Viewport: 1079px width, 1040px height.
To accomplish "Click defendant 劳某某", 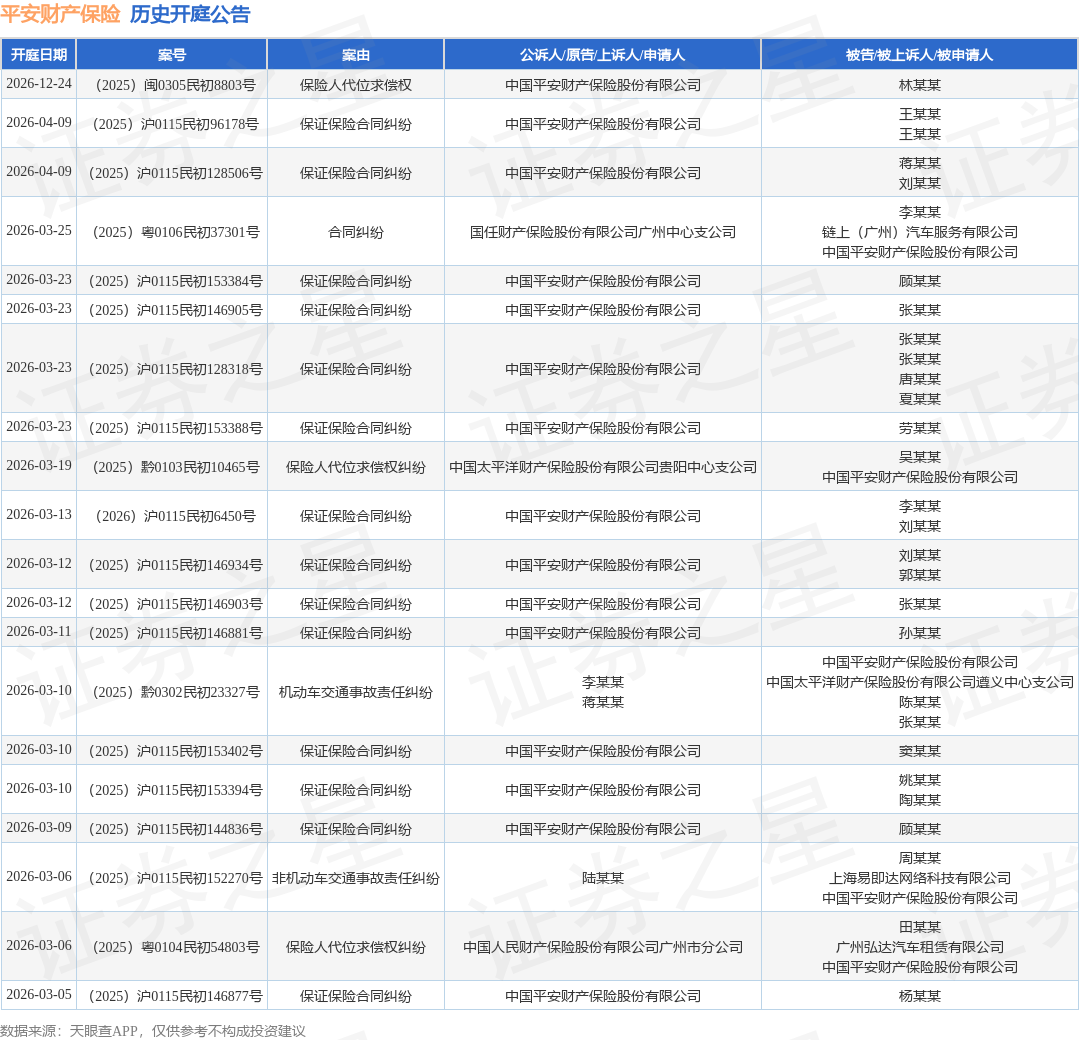I will click(919, 429).
